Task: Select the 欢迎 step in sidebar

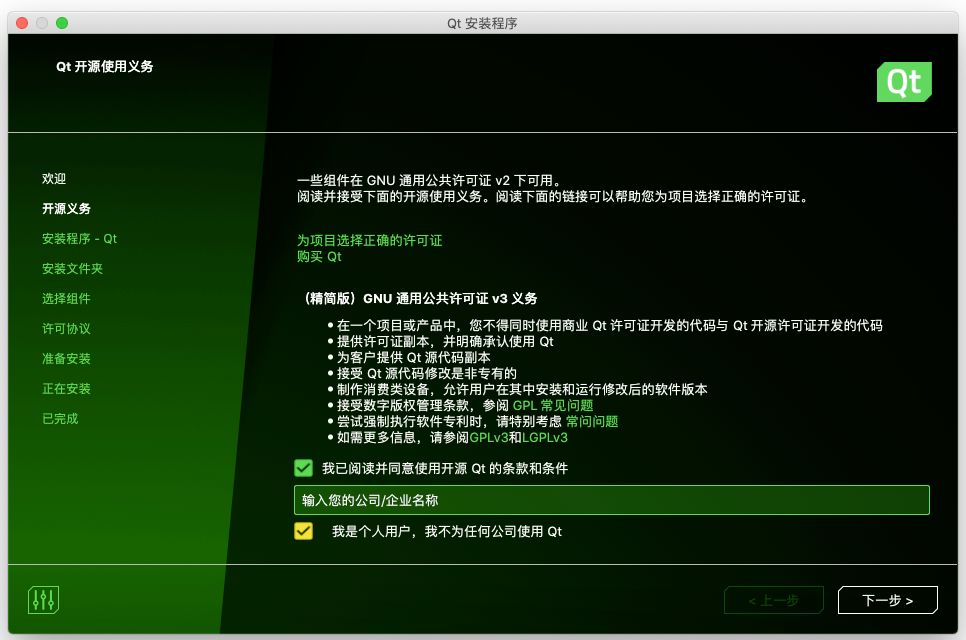Action: pos(54,179)
